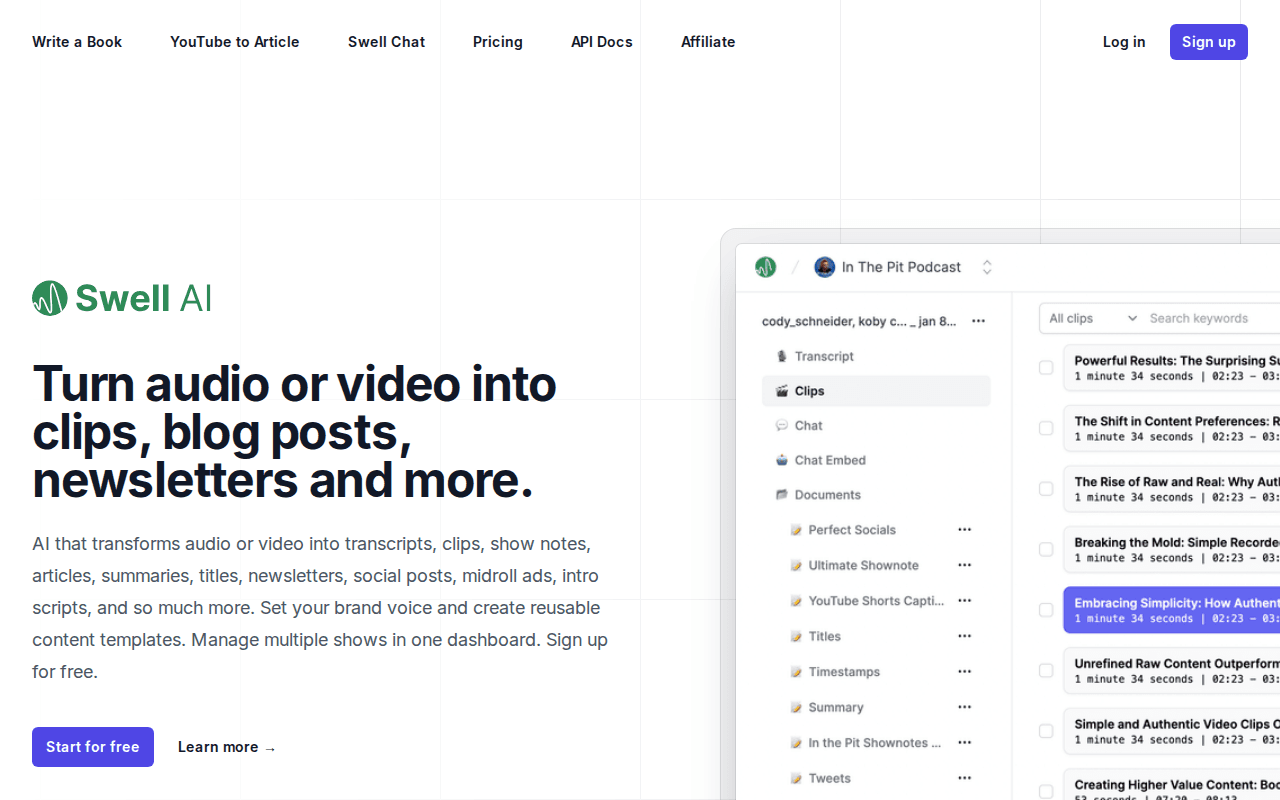1280x800 pixels.
Task: Click the In The Pit Podcast name
Action: coord(901,267)
